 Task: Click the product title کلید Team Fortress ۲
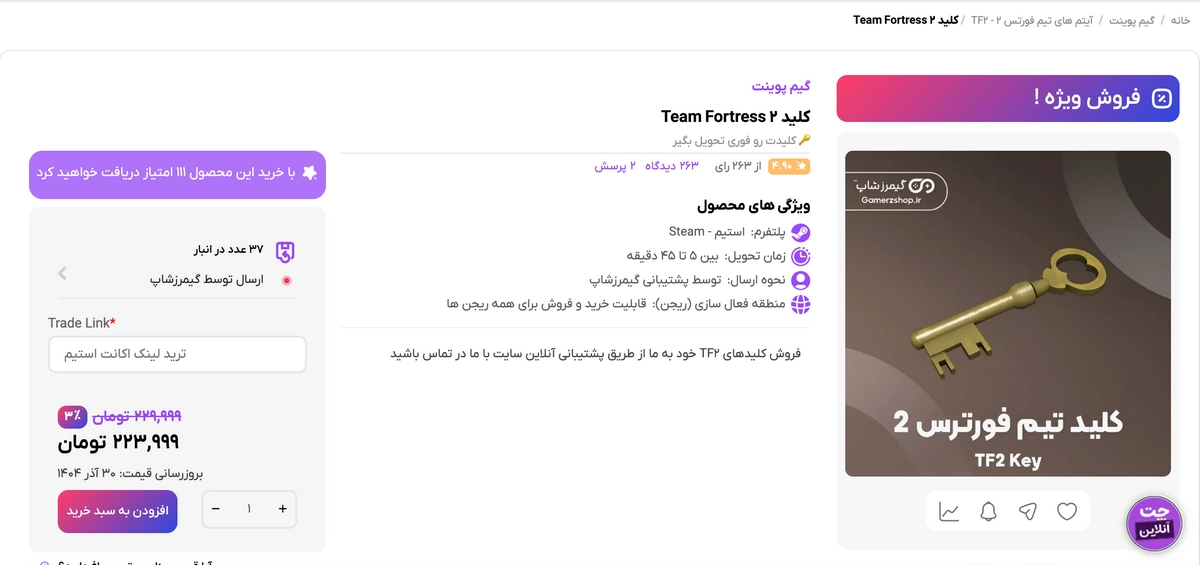pos(736,116)
